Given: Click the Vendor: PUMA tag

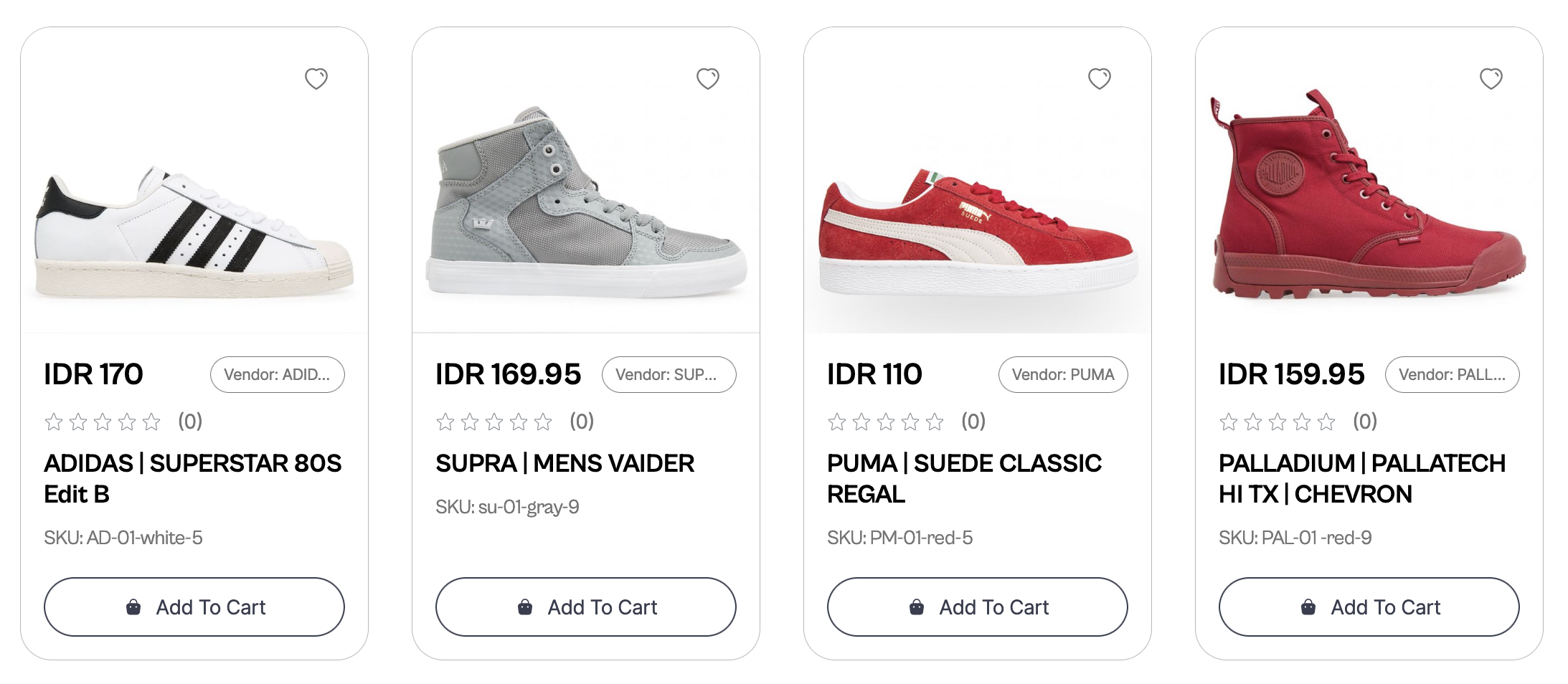Looking at the screenshot, I should click(1062, 374).
